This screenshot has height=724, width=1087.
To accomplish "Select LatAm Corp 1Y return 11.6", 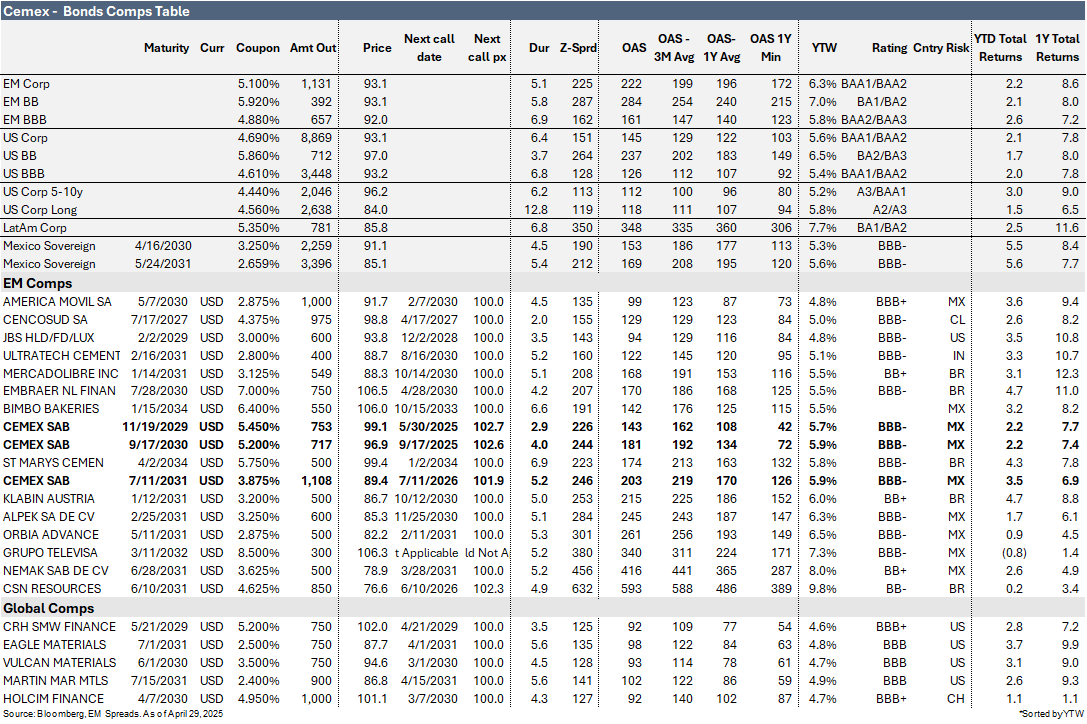I will pos(1067,228).
